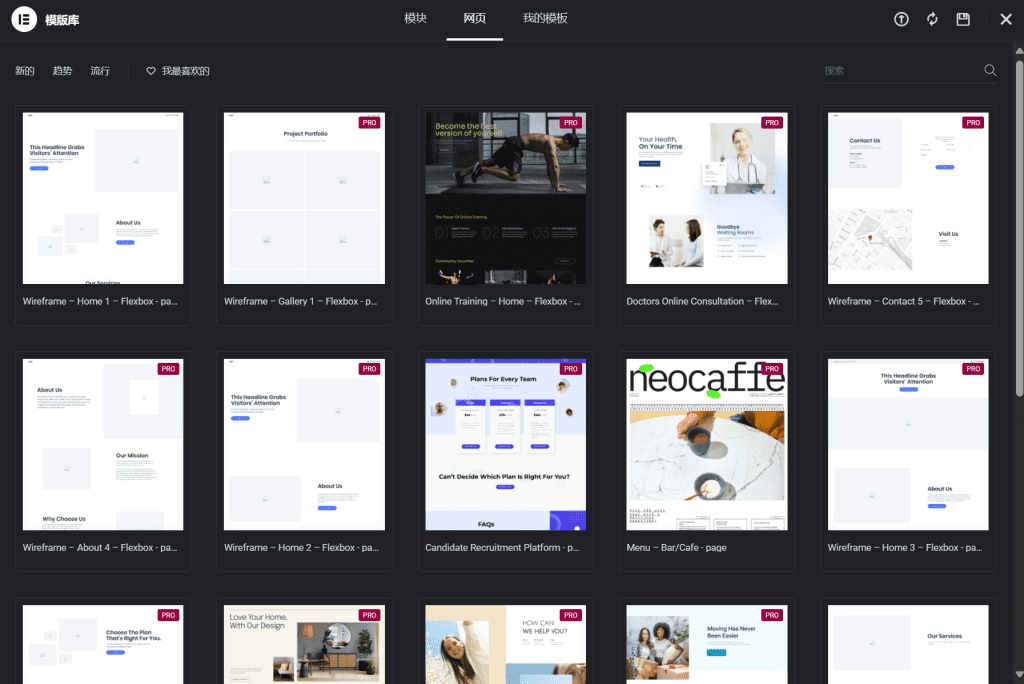The image size is (1024, 684).
Task: Click the PRO badge on Online Training template
Action: tap(570, 122)
